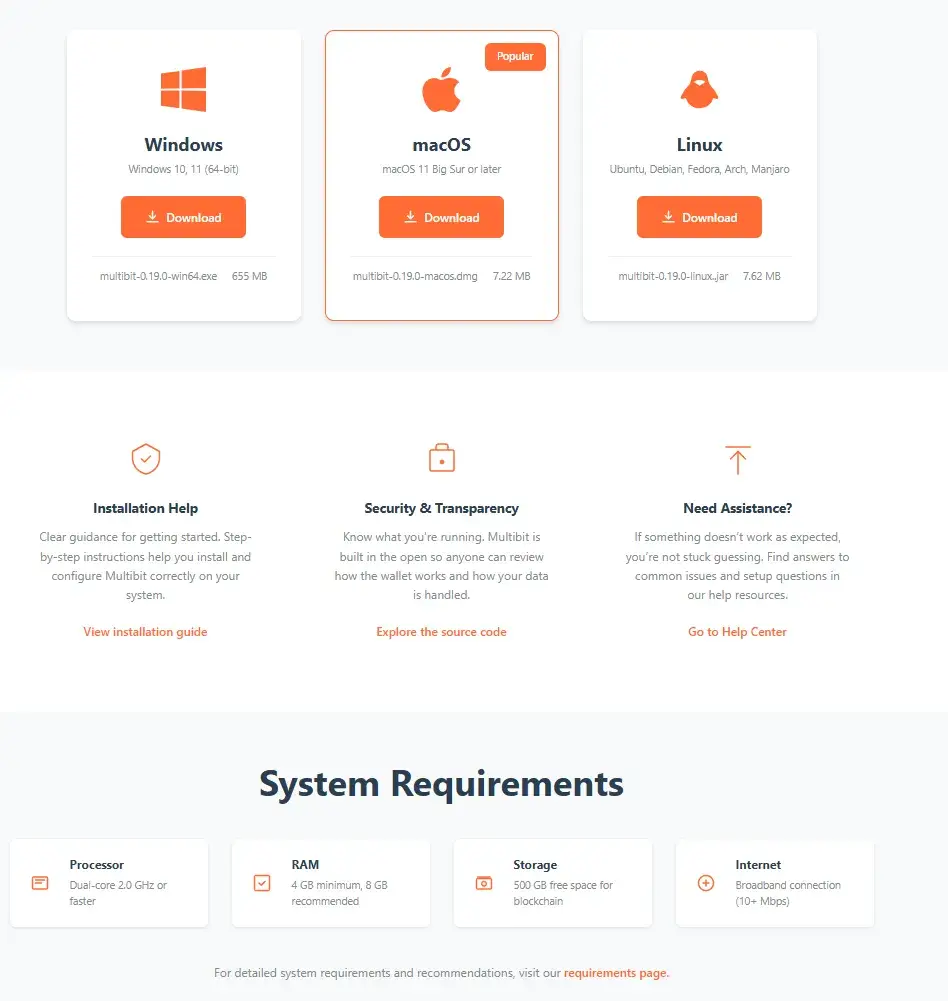
Task: Select the multibit-0.19.0-linux.jar filename
Action: (x=673, y=276)
